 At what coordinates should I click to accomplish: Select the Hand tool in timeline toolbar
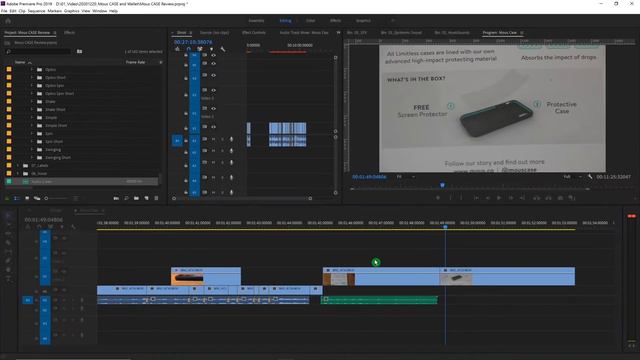tap(8, 270)
